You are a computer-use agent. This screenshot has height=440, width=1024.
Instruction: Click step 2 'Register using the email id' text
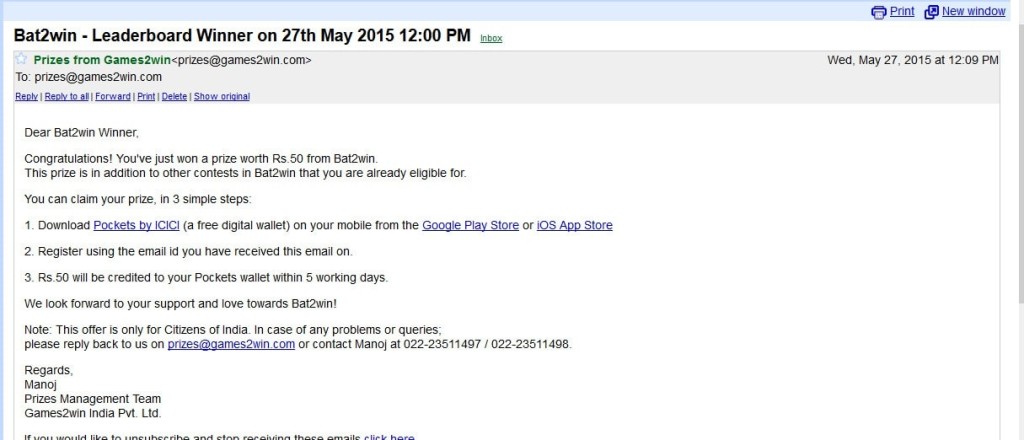coord(189,251)
